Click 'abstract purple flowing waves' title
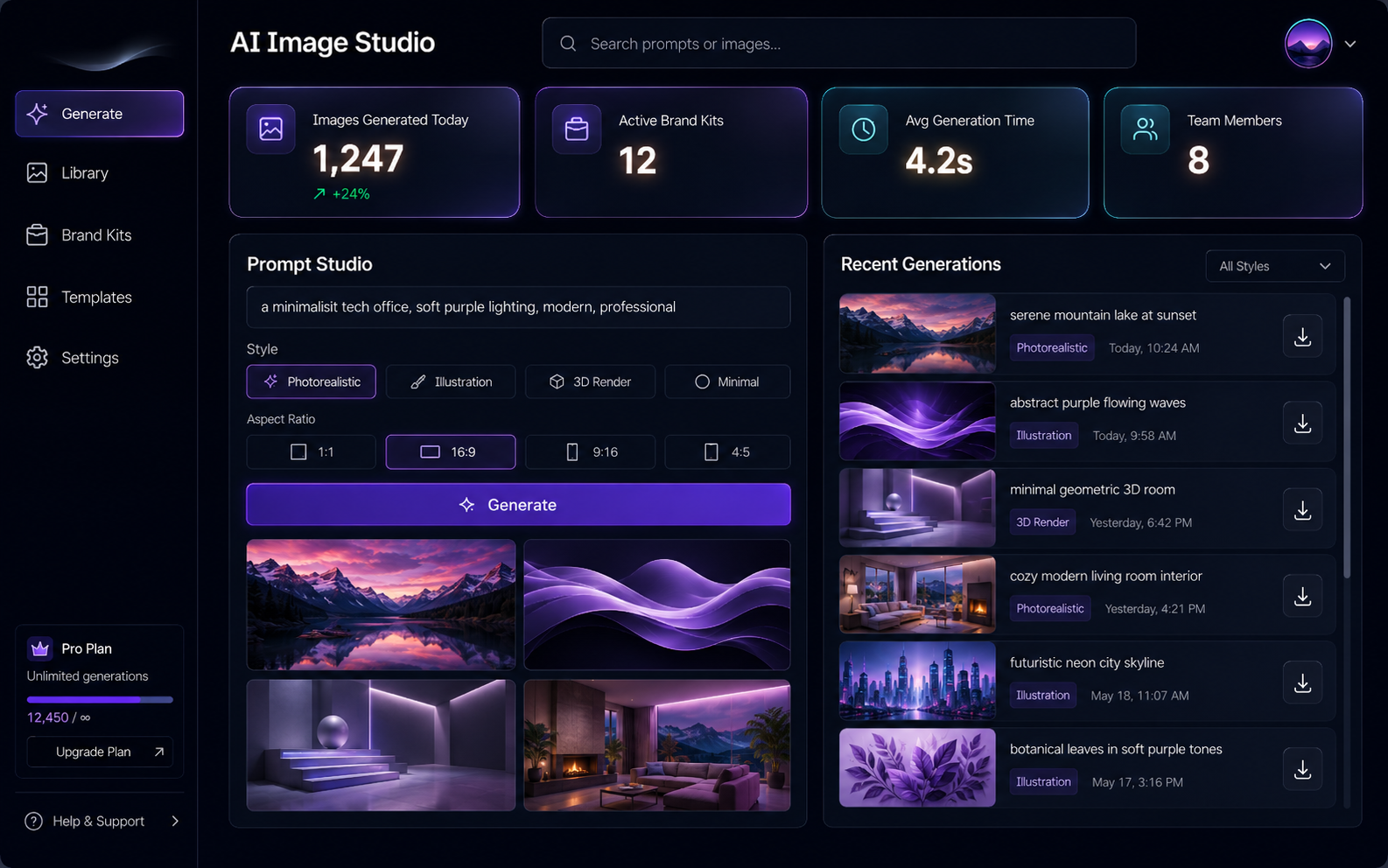Image resolution: width=1388 pixels, height=868 pixels. tap(1097, 402)
